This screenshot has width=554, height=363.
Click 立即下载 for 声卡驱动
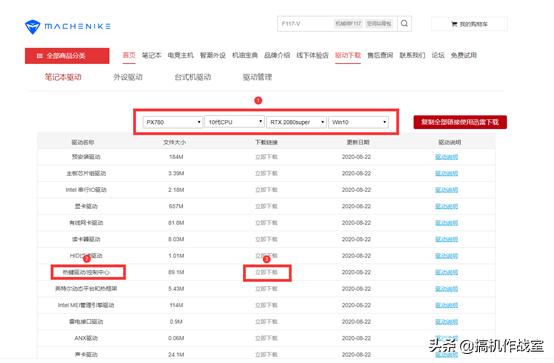point(266,355)
